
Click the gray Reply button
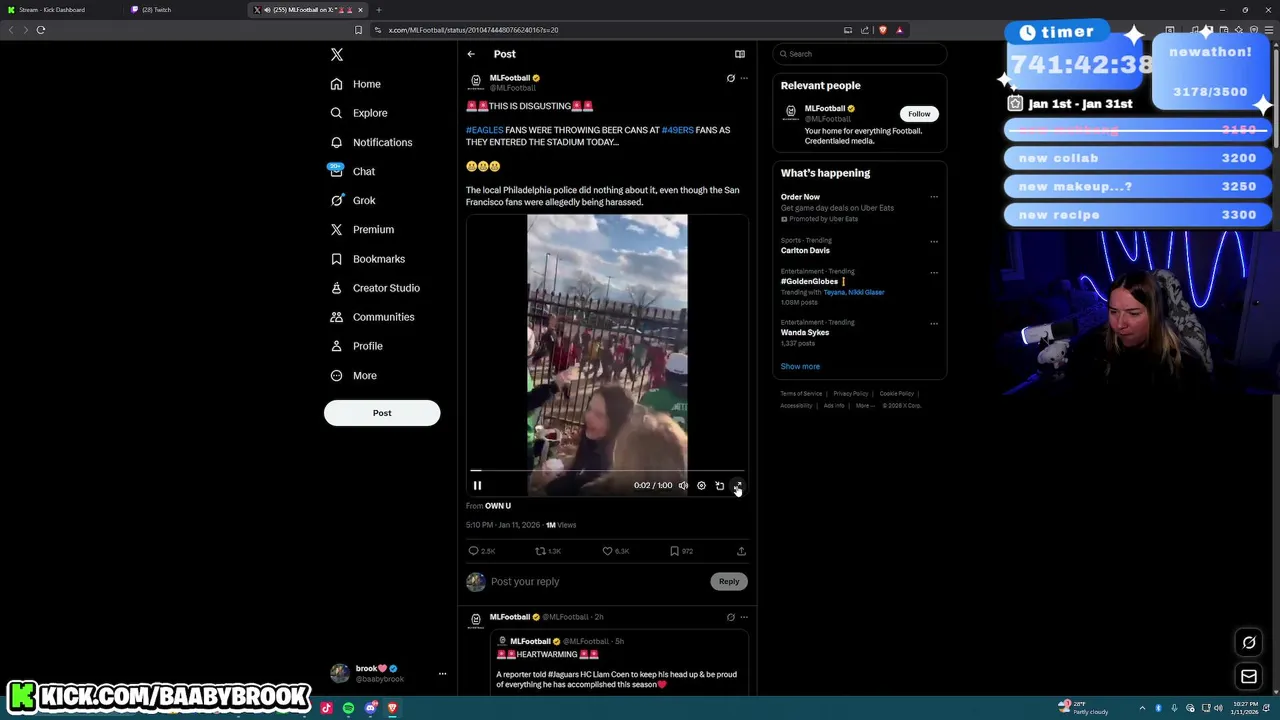coord(729,581)
